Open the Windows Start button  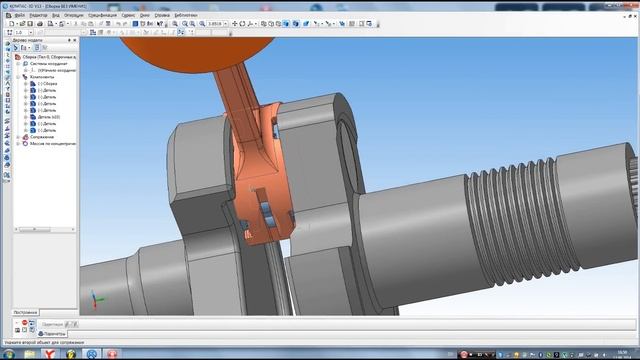9,353
